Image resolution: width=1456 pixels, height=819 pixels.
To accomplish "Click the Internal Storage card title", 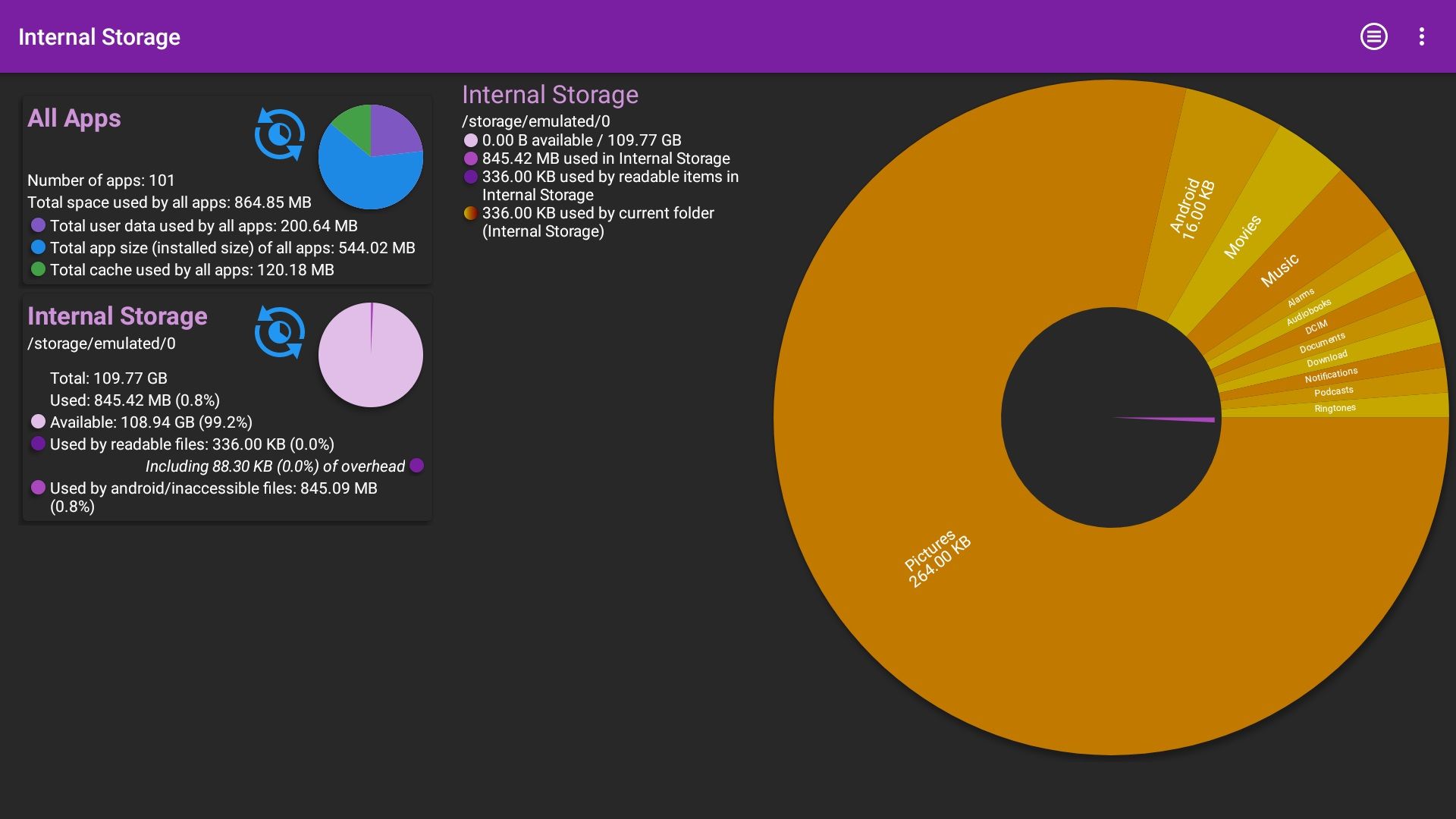I will click(118, 316).
